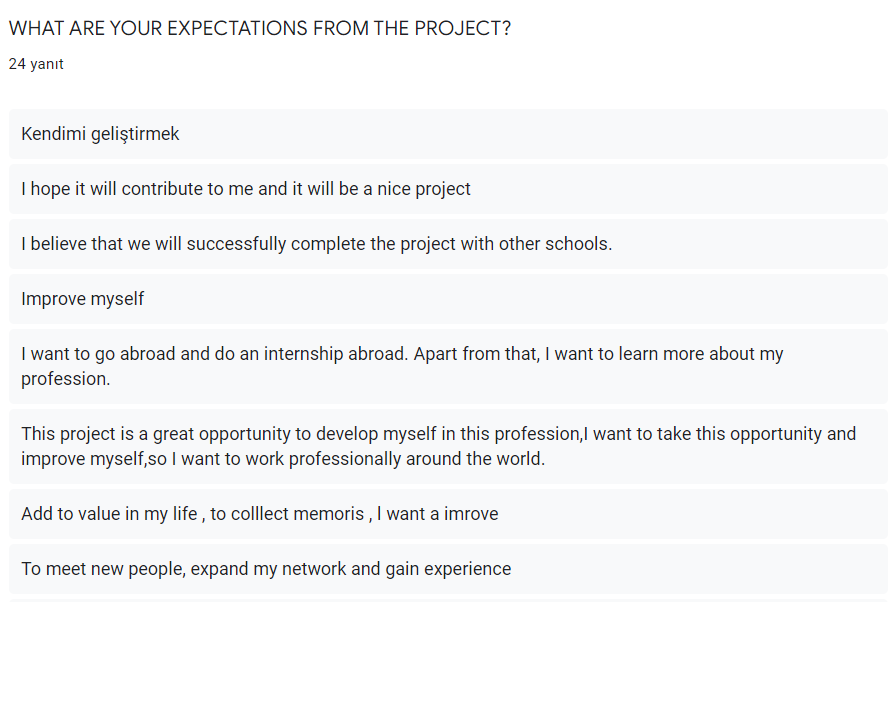Select the "Kendimi geliştirmek" response
This screenshot has height=724, width=890.
pyautogui.click(x=100, y=134)
